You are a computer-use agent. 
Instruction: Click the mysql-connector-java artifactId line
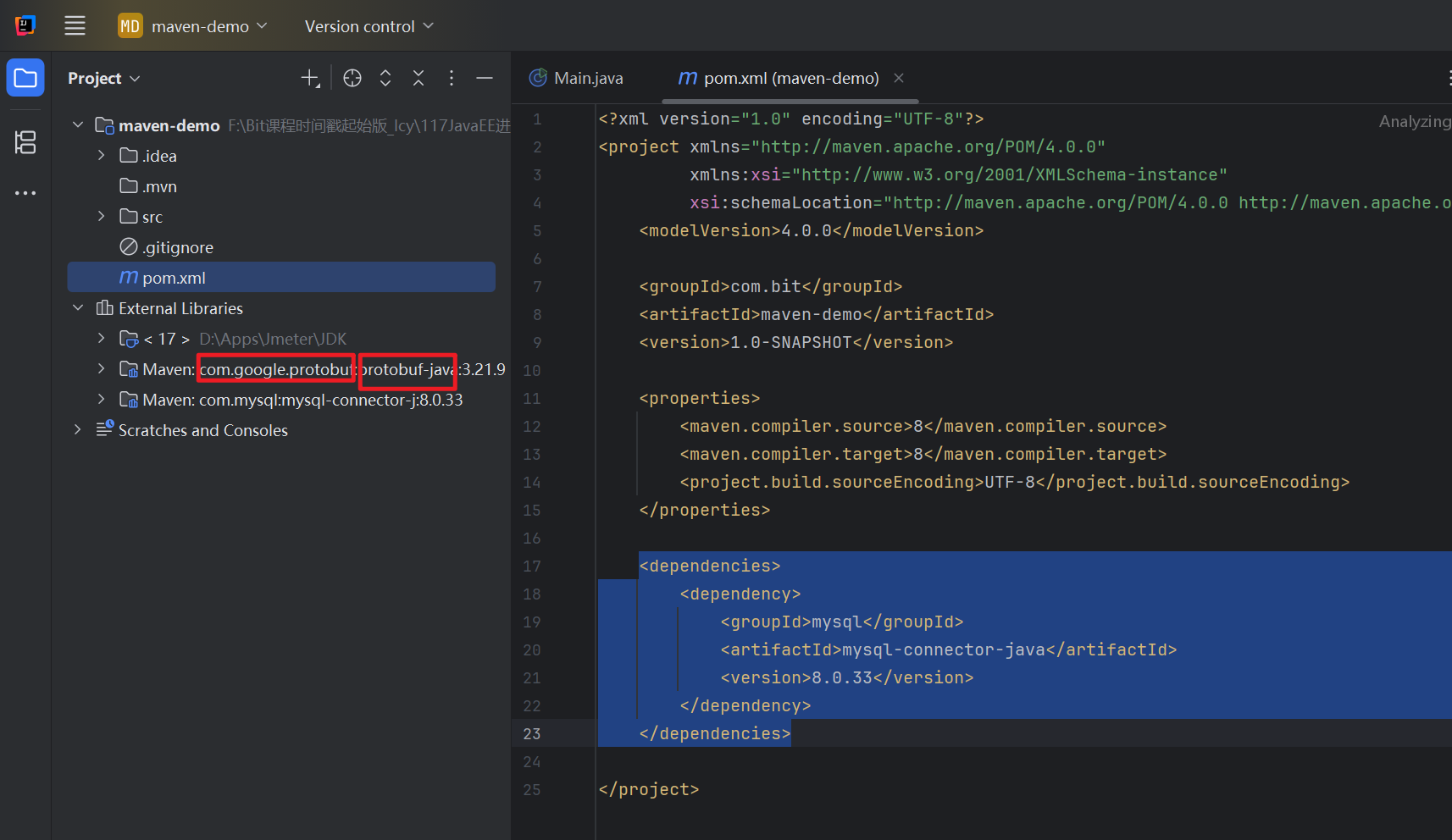point(949,649)
